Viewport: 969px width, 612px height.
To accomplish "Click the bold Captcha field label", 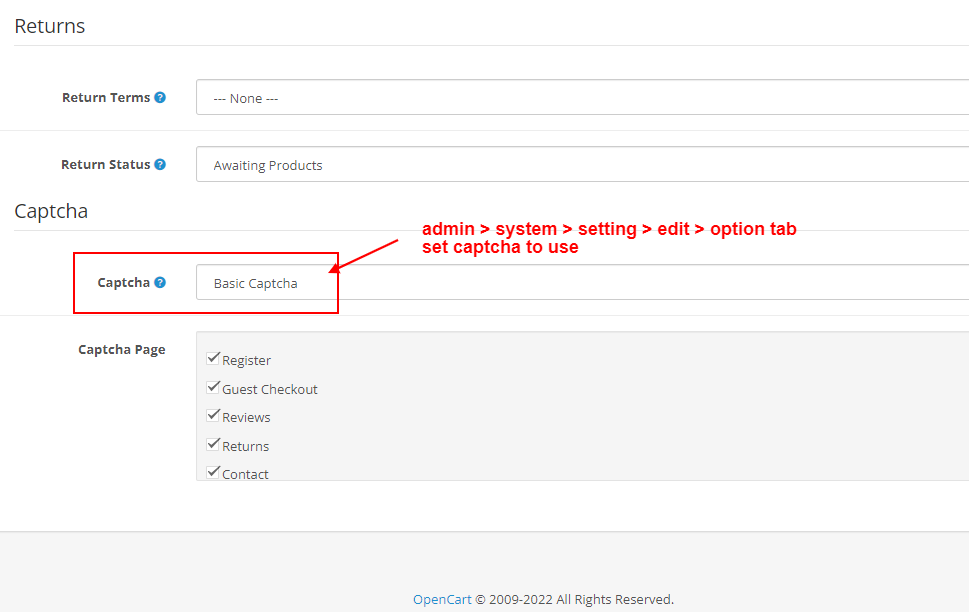I will click(124, 283).
